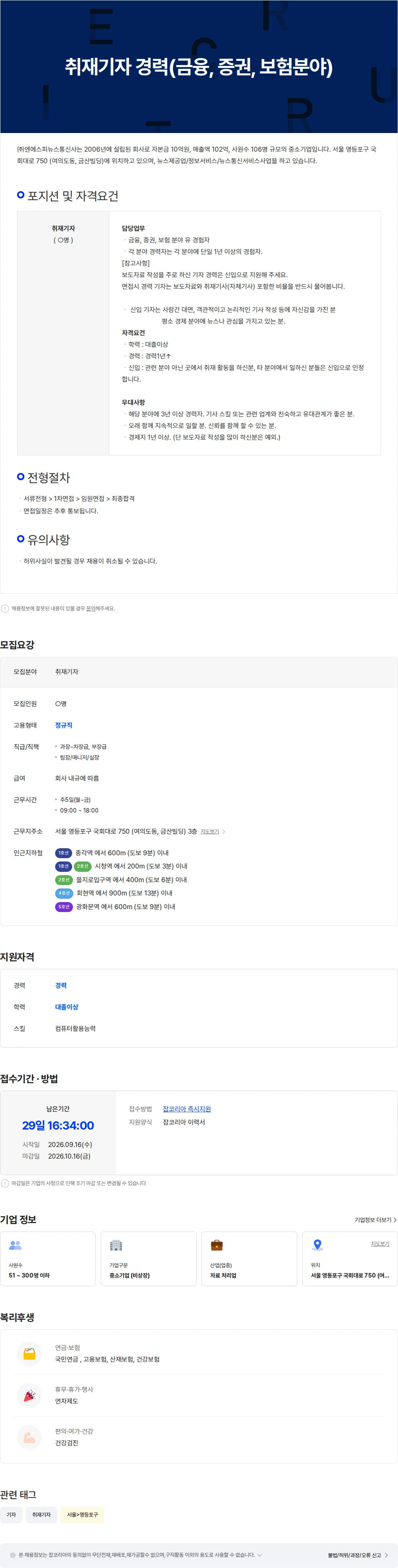Click the 포지션 및 자격요건 section heading
The image size is (398, 1568).
73,196
